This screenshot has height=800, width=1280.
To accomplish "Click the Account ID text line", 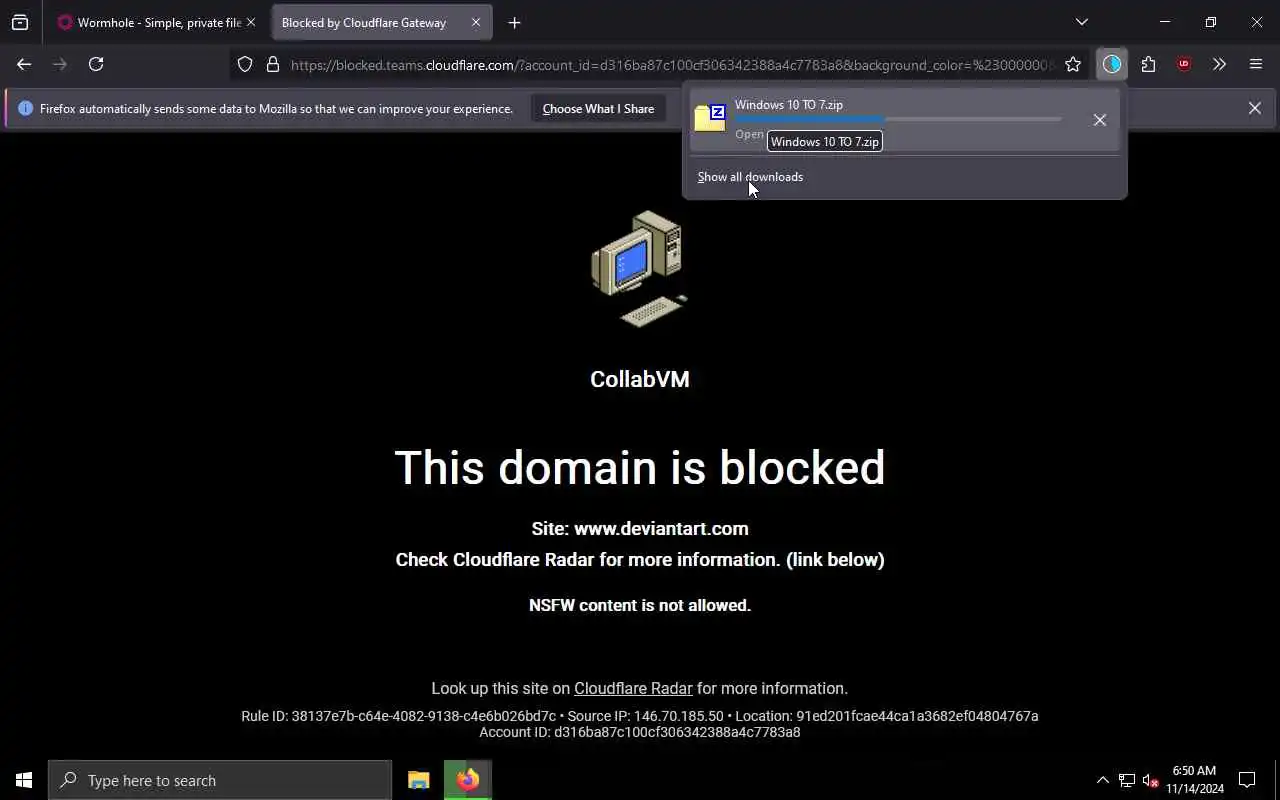I will 640,732.
